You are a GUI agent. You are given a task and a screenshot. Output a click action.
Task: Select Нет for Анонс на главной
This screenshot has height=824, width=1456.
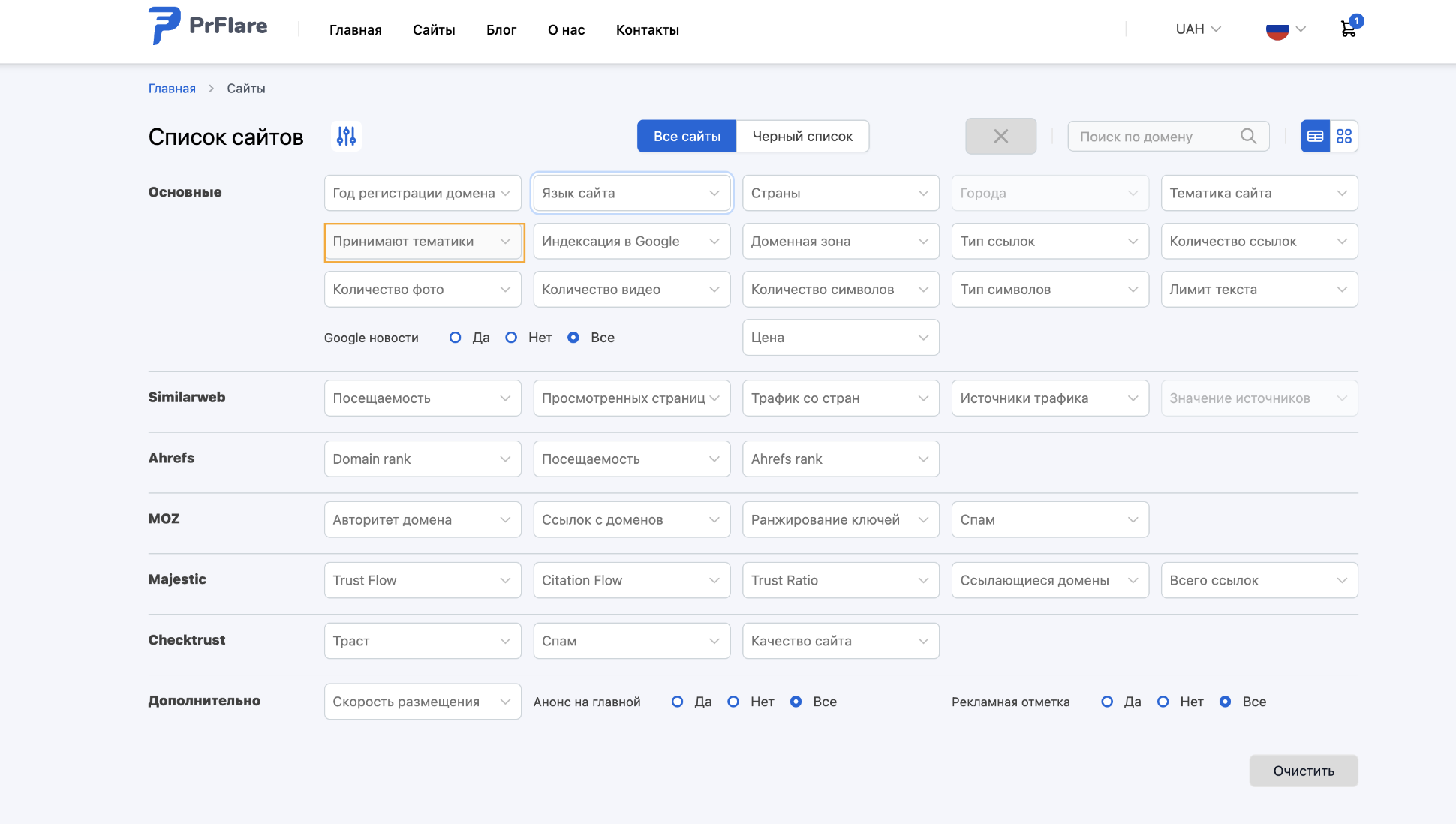[733, 702]
